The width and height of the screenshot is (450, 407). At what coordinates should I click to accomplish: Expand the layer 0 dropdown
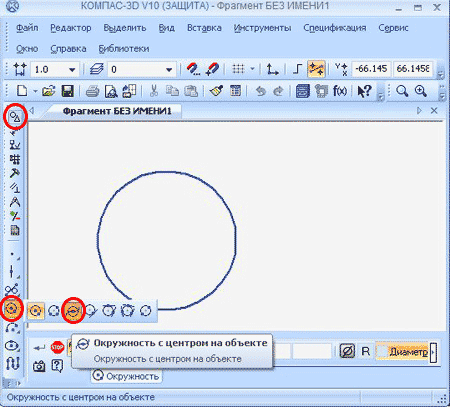[x=169, y=70]
